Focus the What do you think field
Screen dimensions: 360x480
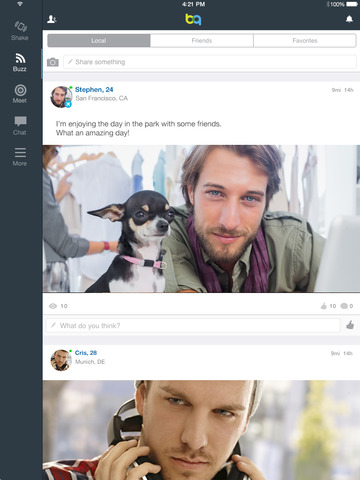(193, 325)
